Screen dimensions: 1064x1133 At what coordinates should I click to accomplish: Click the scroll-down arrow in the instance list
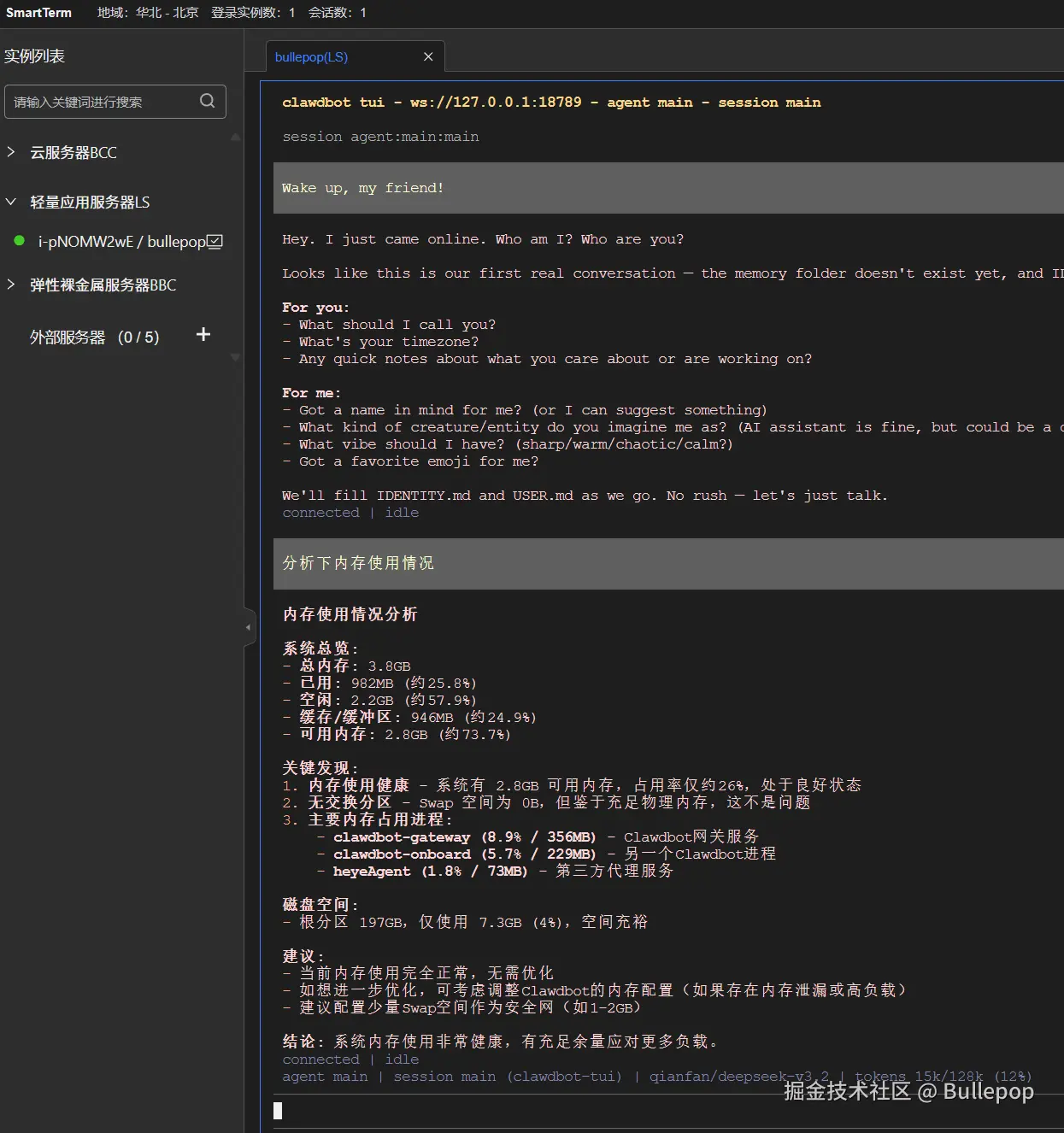(x=235, y=357)
